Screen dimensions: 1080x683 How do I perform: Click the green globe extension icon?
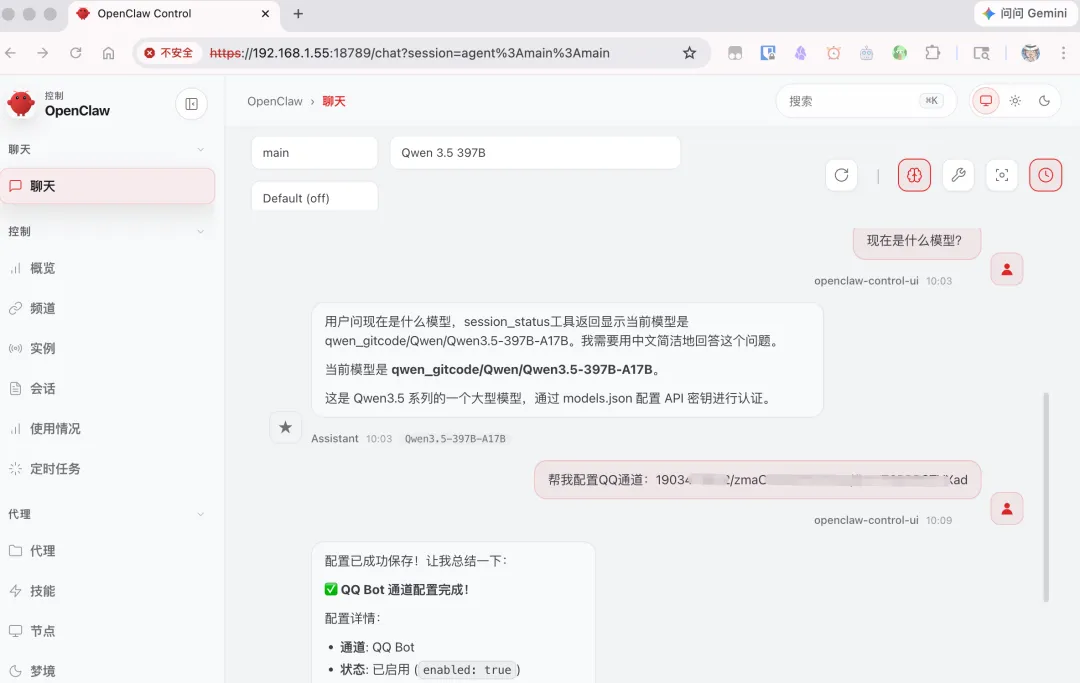click(x=900, y=53)
